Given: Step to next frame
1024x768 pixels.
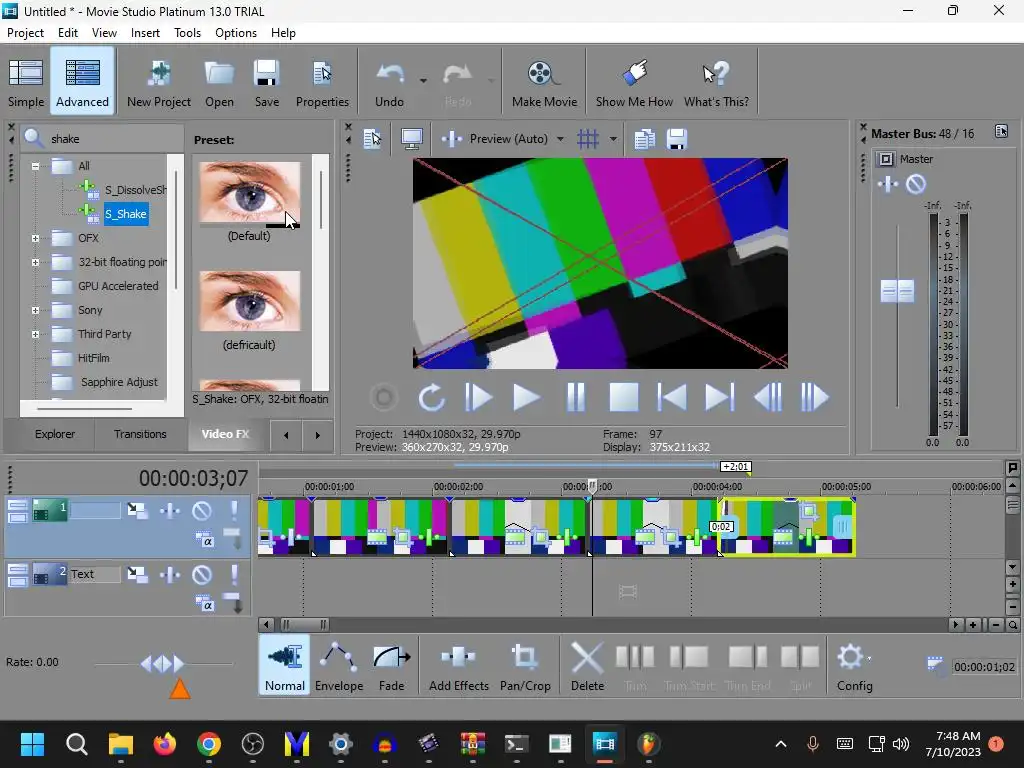Looking at the screenshot, I should coord(815,397).
